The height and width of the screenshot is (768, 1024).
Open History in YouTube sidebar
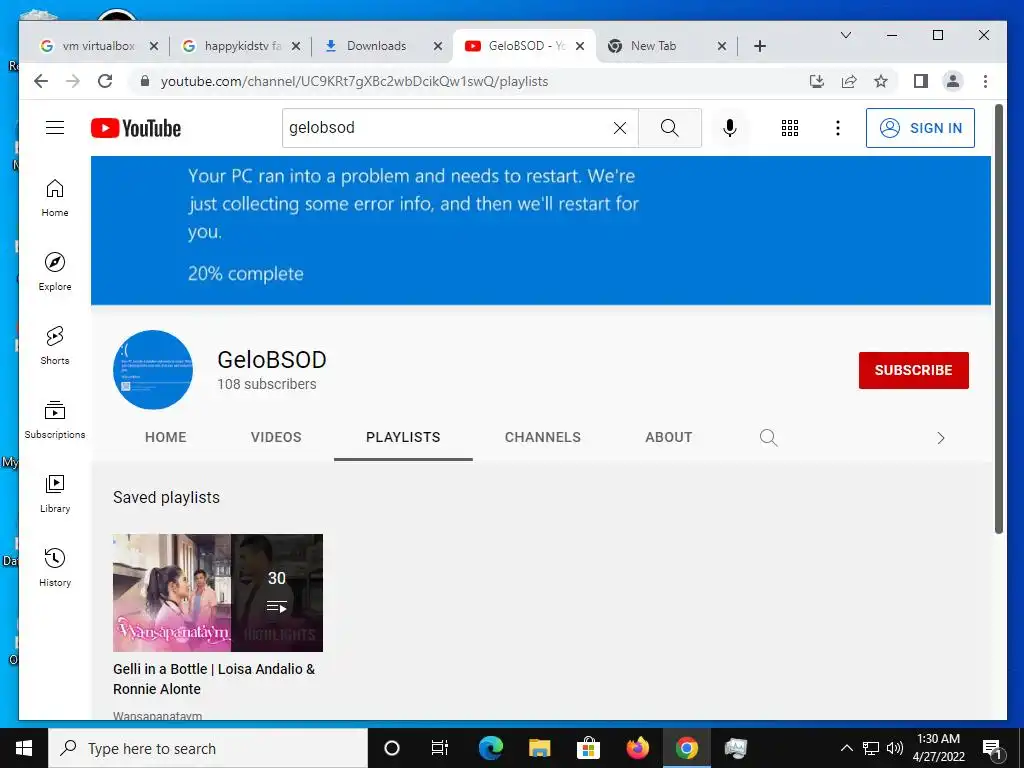55,568
